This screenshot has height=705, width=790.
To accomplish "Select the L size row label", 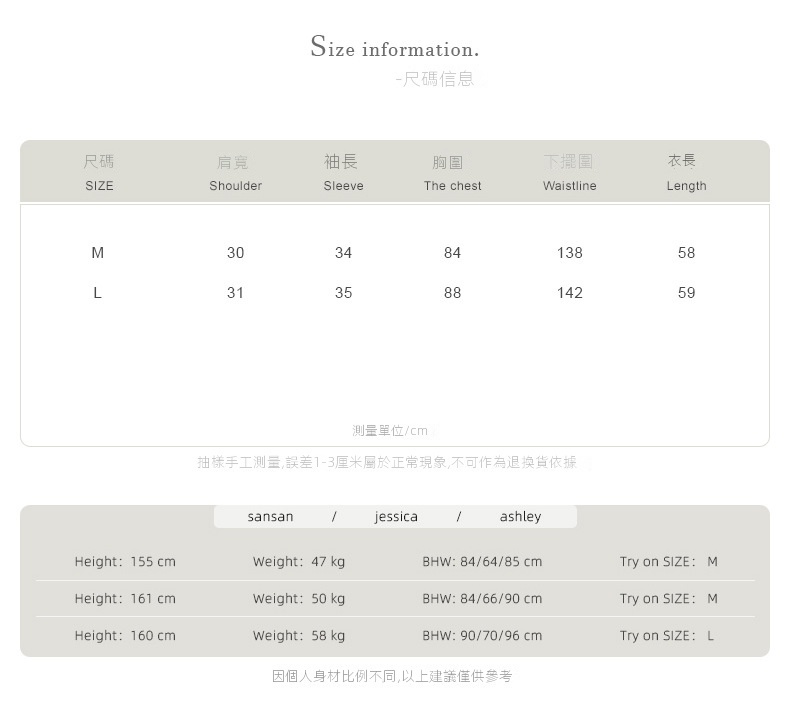I will click(x=97, y=293).
